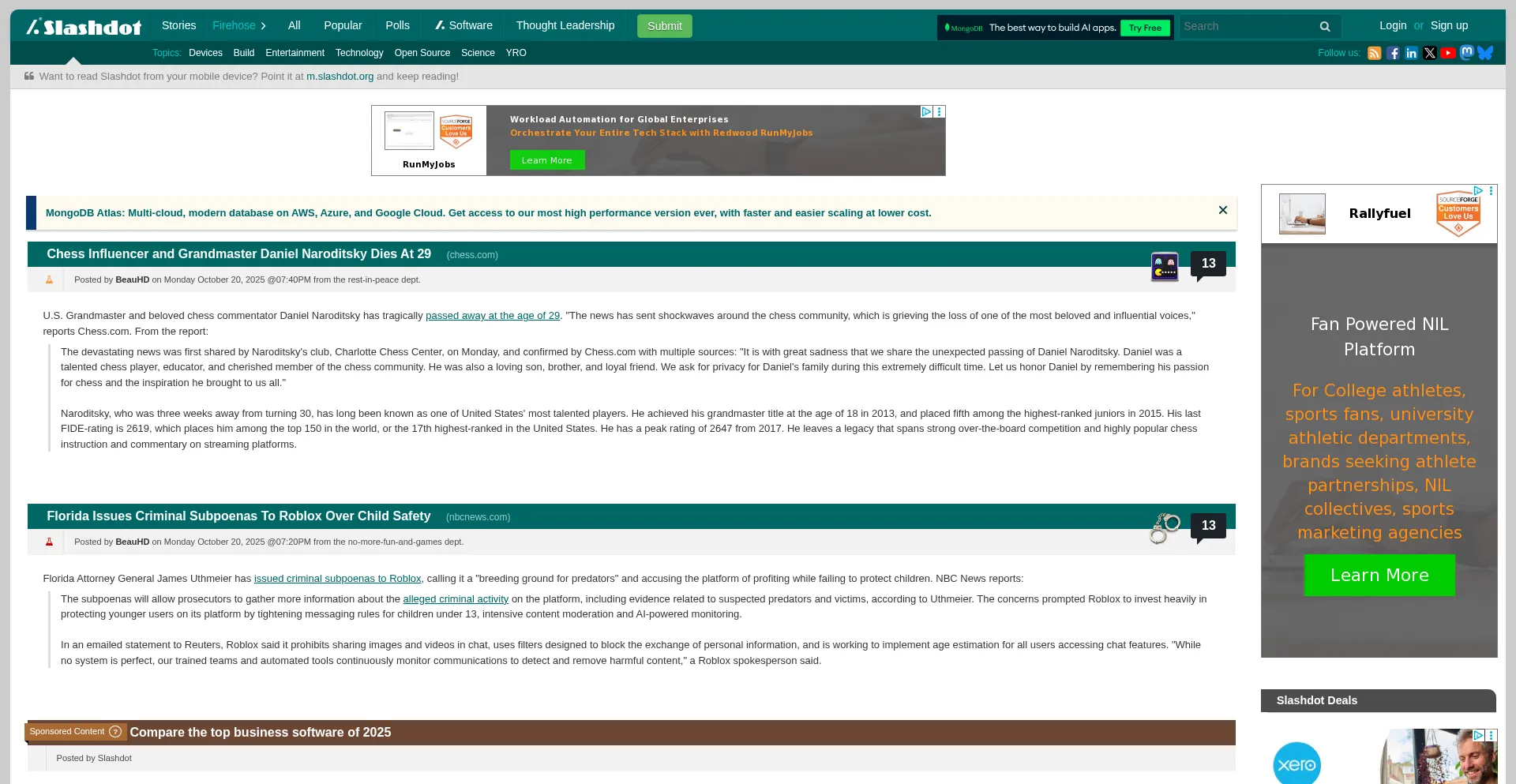Screen dimensions: 1516x784
Task: Open the m.slashdot.org mobile link
Action: [340, 77]
